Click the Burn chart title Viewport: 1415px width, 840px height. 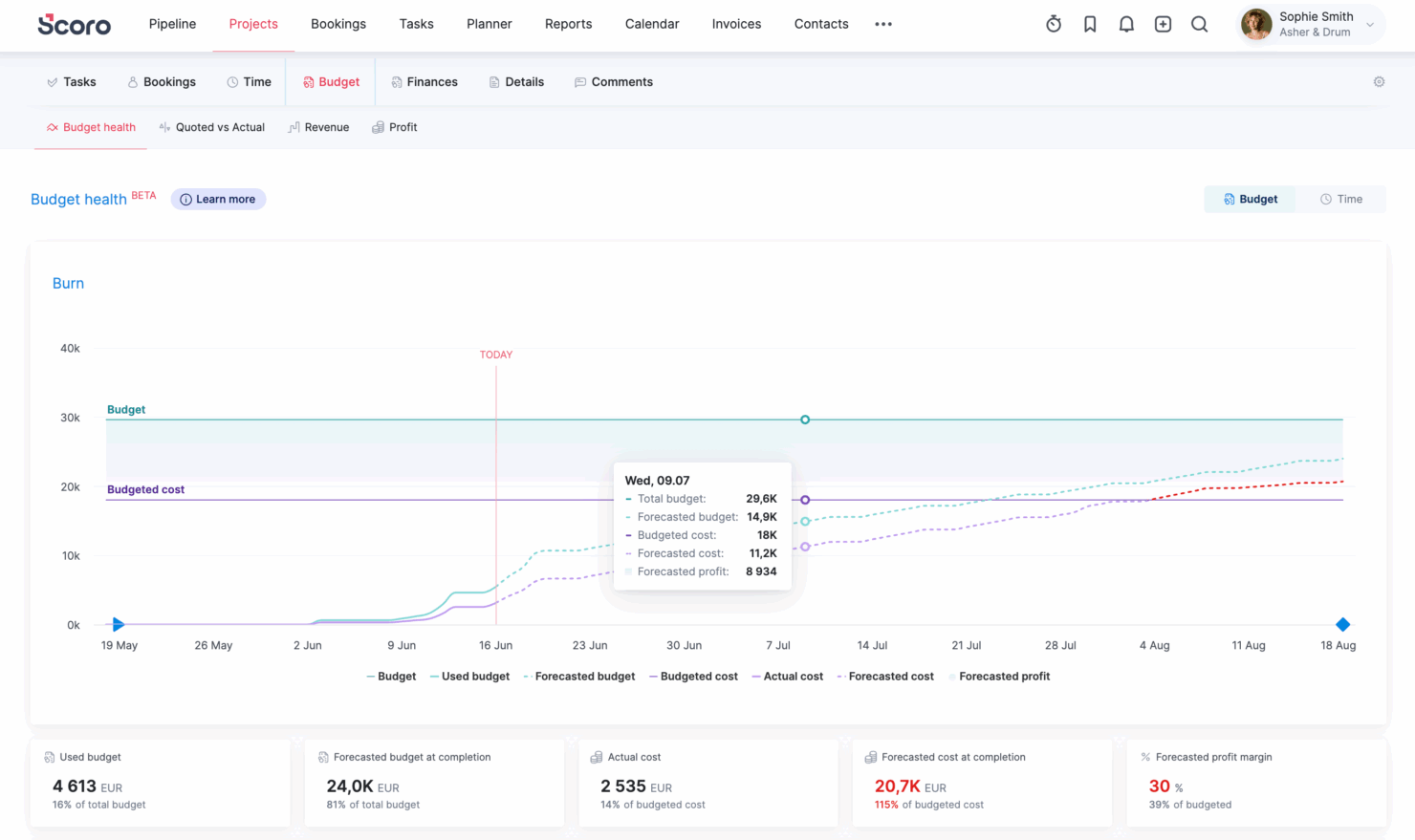pos(68,283)
